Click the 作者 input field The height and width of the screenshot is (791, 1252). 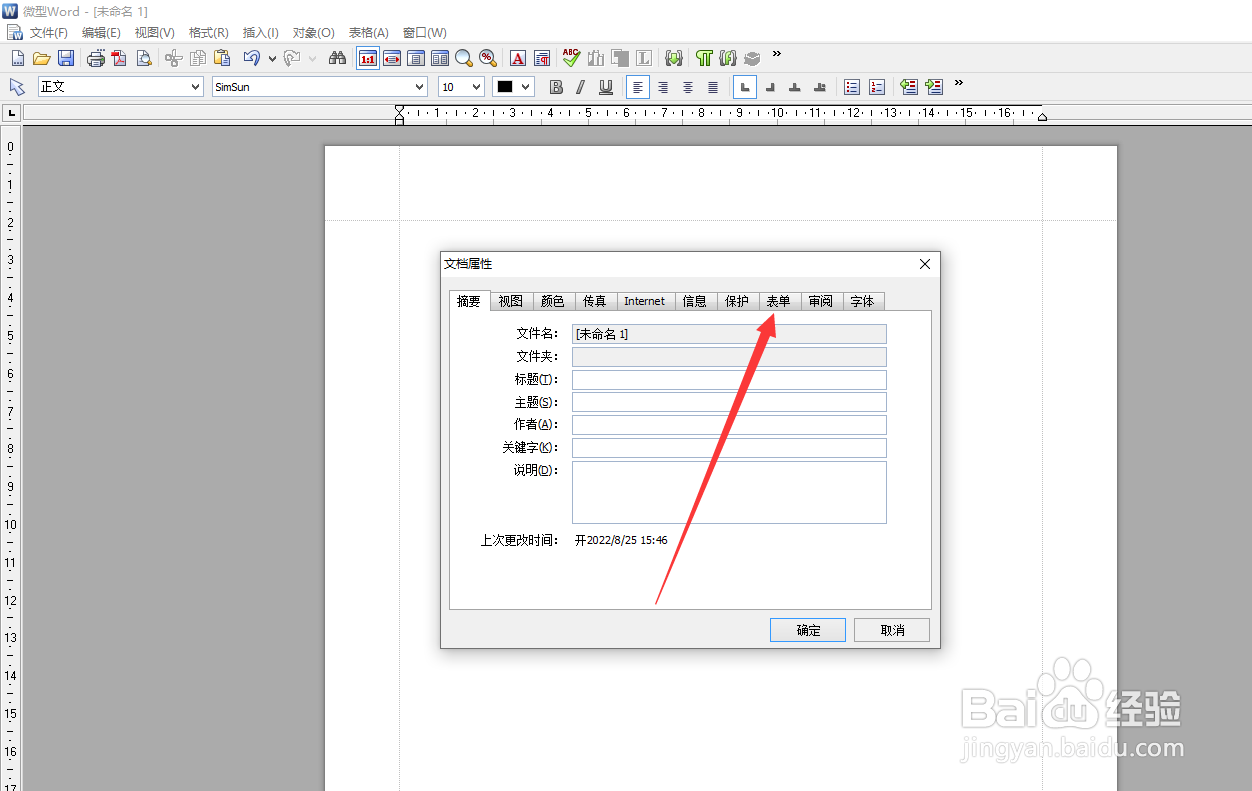point(729,425)
